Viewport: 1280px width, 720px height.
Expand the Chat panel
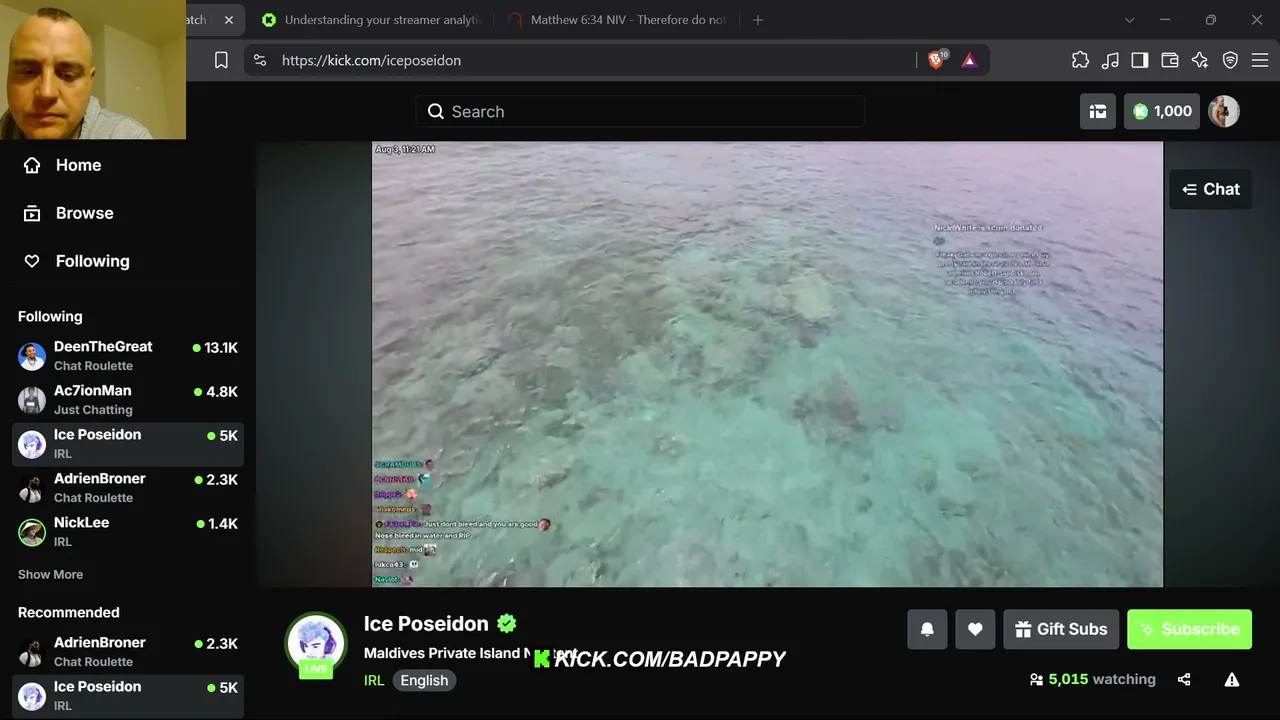point(1210,189)
